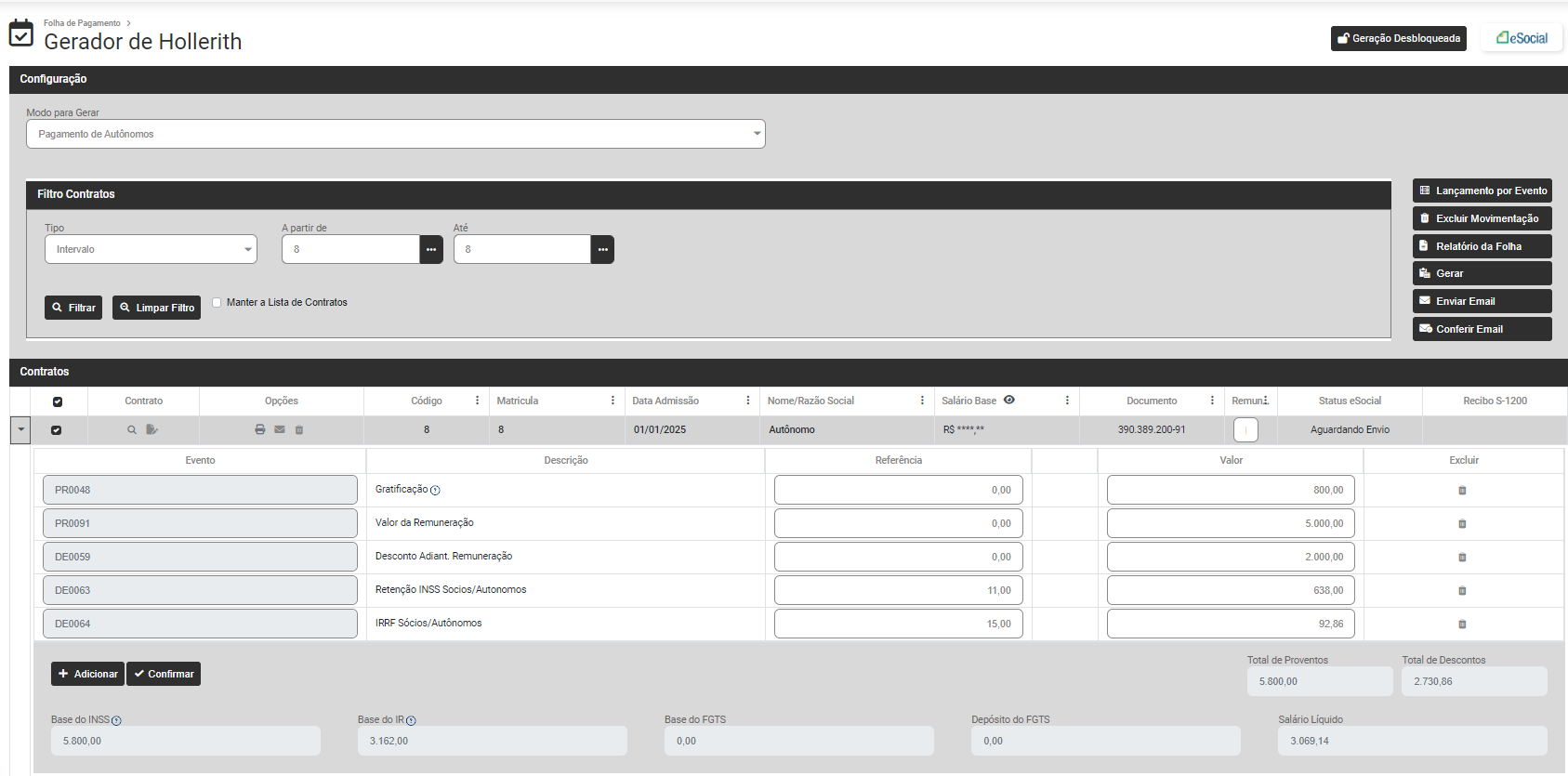Click the Valor field for Valor da Remuneração

click(x=1230, y=523)
